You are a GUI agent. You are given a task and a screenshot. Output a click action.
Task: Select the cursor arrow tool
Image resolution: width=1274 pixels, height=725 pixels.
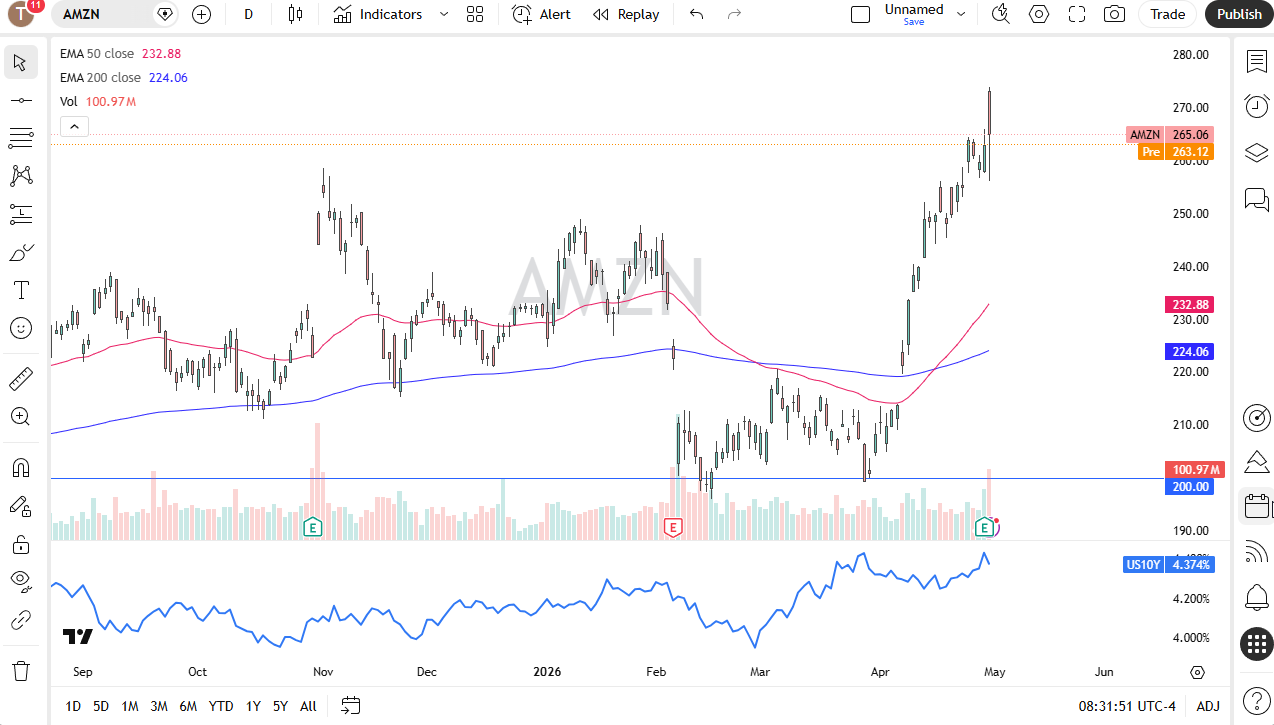pos(21,62)
